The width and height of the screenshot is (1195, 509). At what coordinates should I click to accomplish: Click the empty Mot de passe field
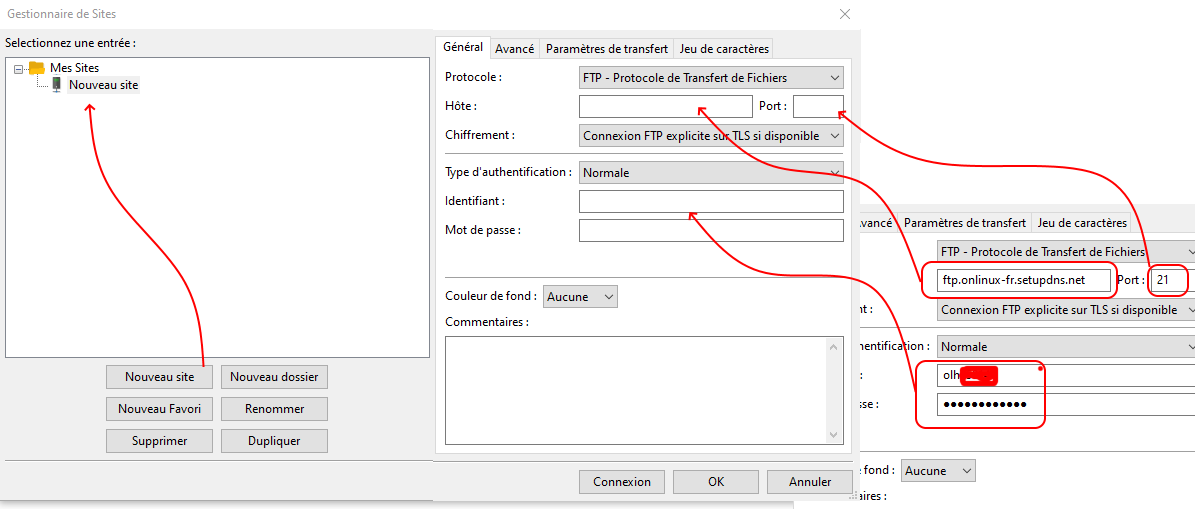711,230
